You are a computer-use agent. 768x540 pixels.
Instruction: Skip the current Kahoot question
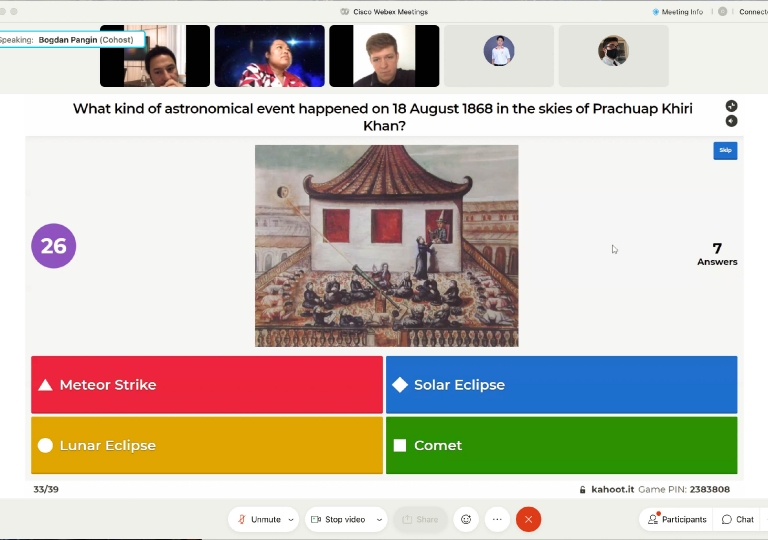tap(725, 150)
